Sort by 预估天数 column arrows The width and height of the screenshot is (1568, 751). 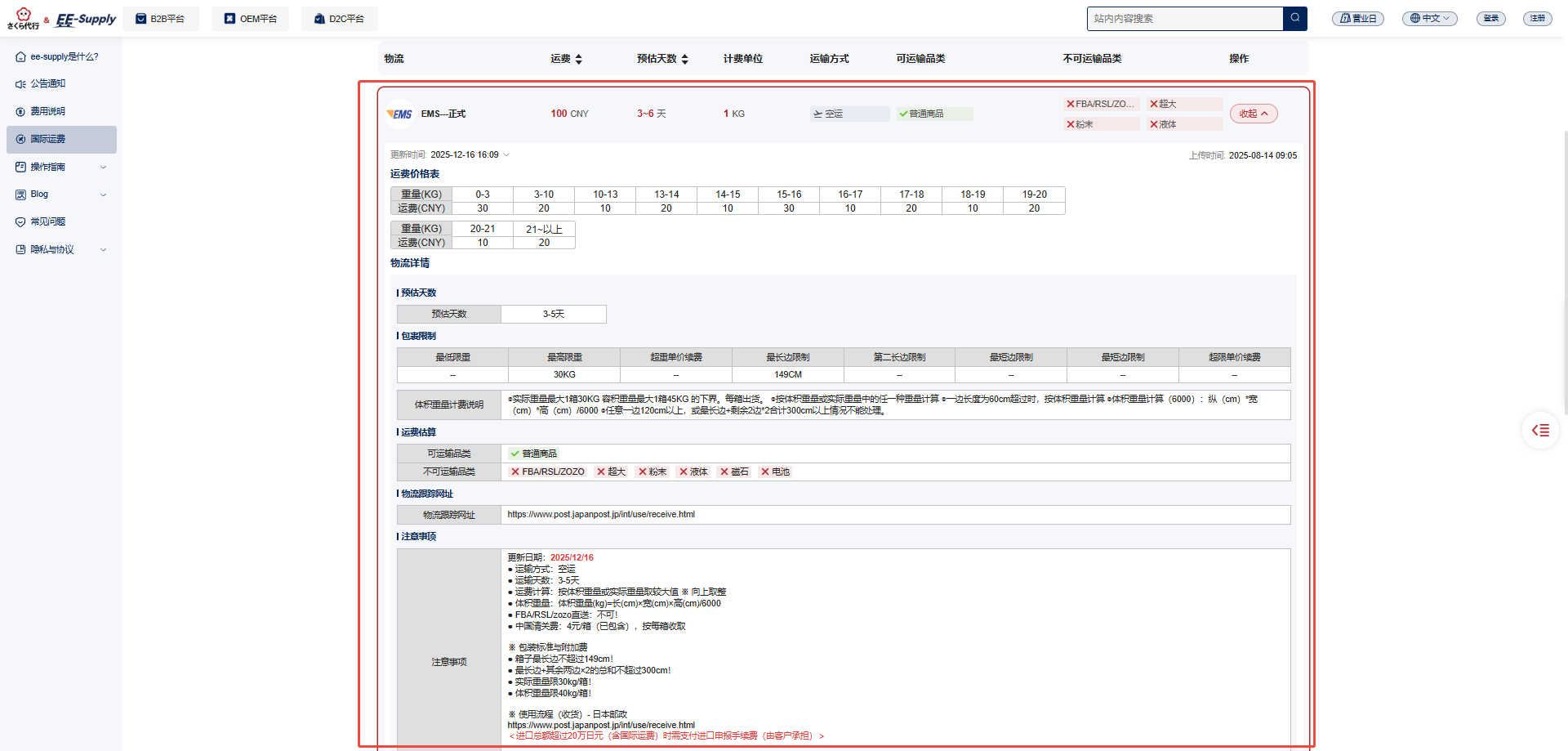[x=685, y=59]
